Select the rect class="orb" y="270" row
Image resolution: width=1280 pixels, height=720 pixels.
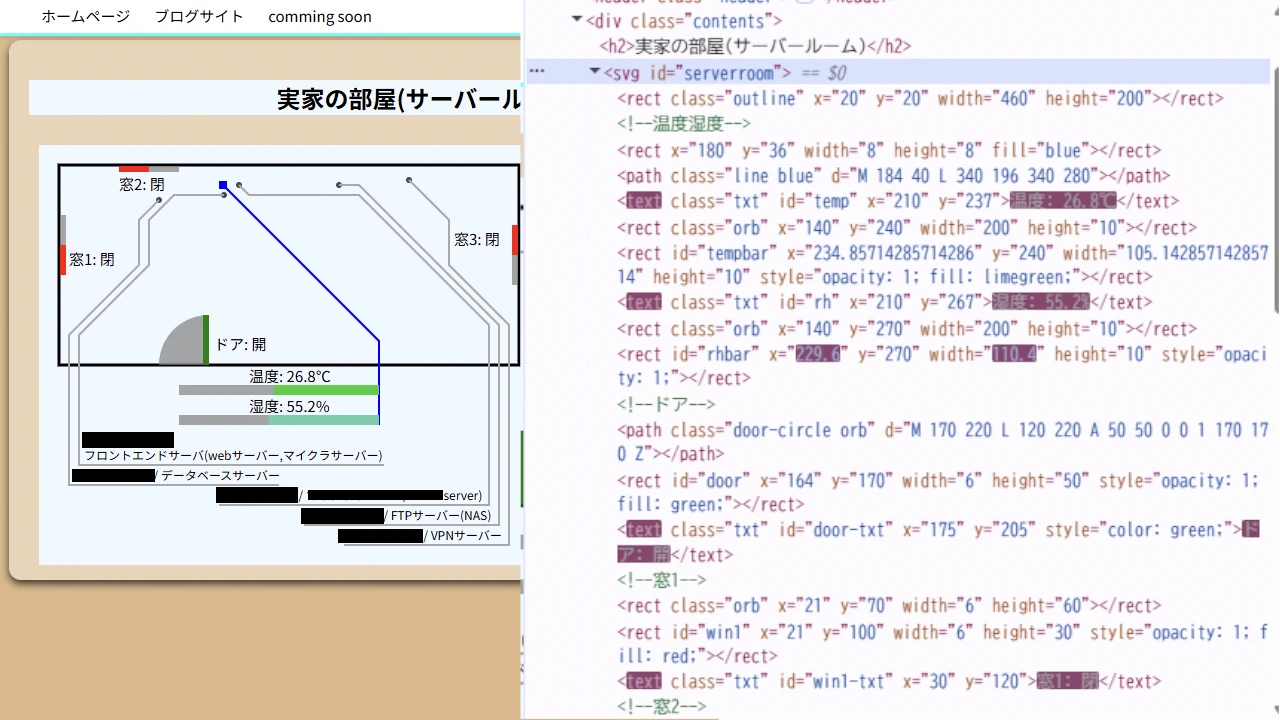pos(907,328)
